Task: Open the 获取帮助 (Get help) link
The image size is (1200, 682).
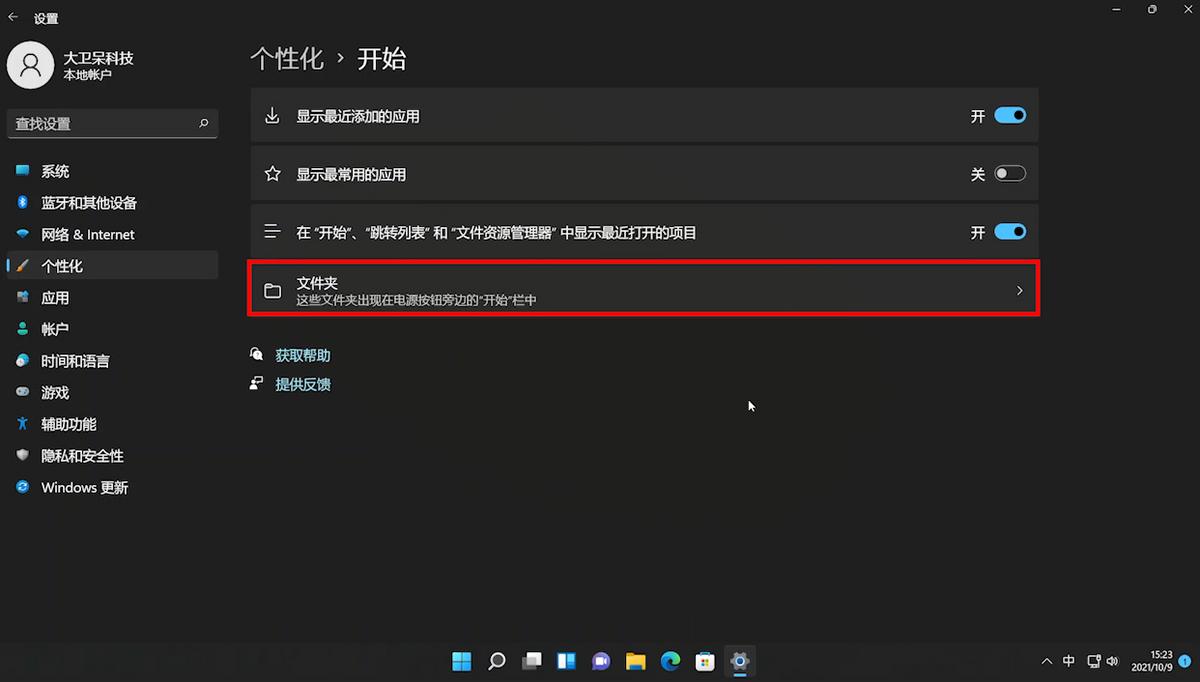Action: 302,354
